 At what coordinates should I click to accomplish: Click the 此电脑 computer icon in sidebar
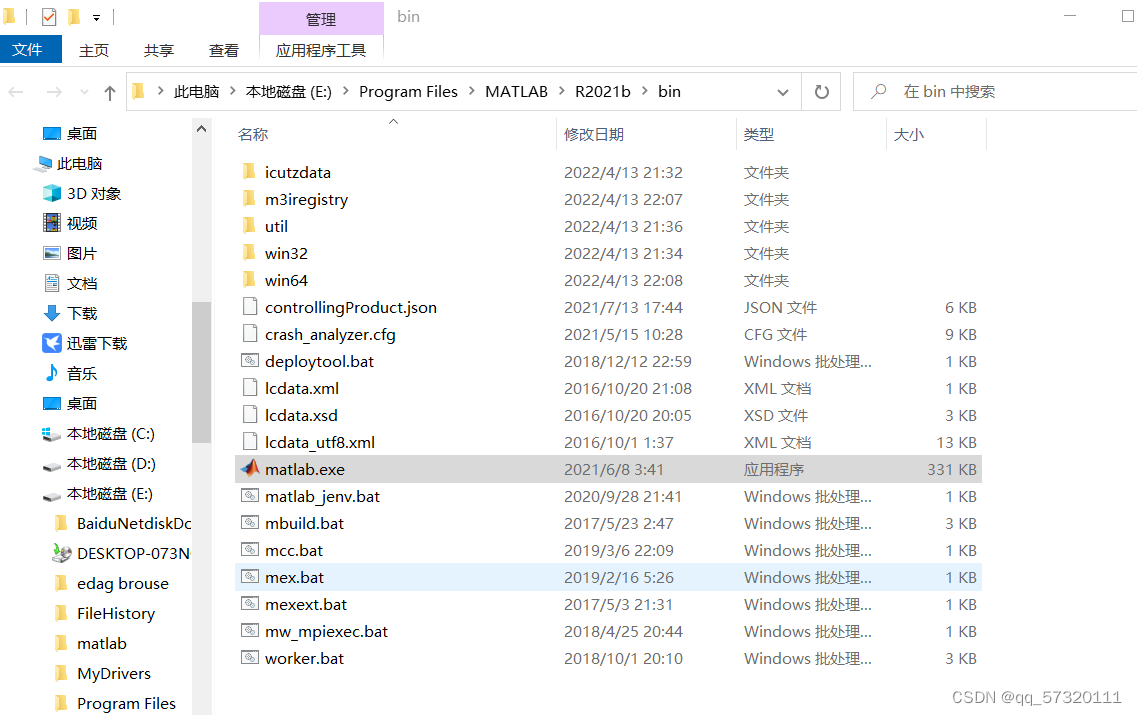coord(44,164)
